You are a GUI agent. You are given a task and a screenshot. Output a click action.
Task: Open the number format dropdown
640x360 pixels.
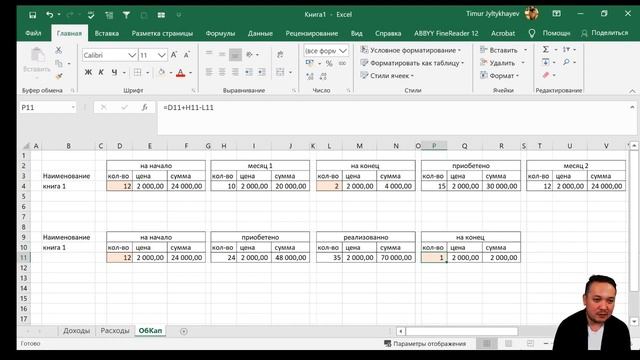pos(343,51)
